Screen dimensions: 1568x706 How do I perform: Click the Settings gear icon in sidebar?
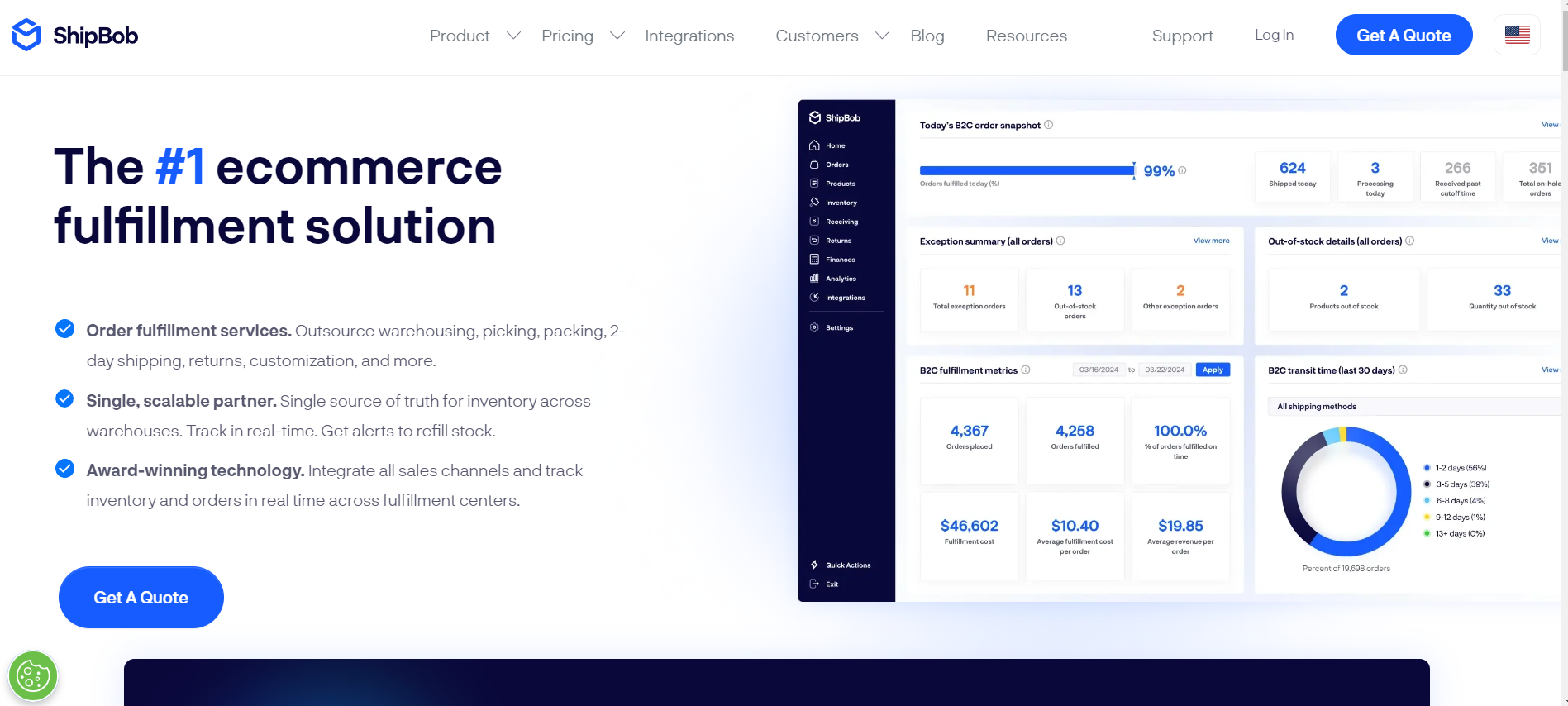click(814, 327)
